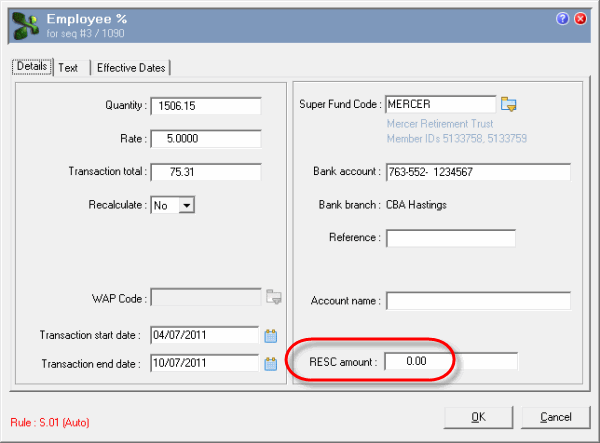Expand the Recalculate dropdown
Image resolution: width=600 pixels, height=443 pixels.
pyautogui.click(x=186, y=205)
